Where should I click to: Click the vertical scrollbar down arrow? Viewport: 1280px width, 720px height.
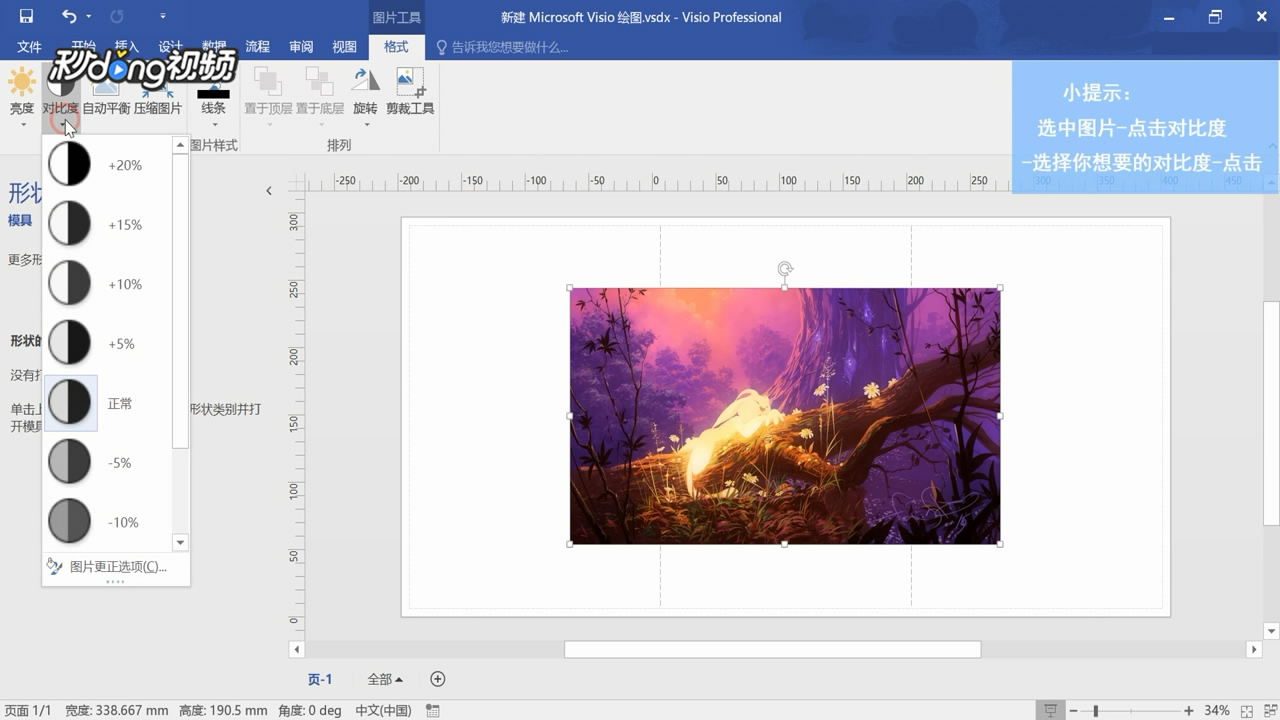(x=1271, y=631)
